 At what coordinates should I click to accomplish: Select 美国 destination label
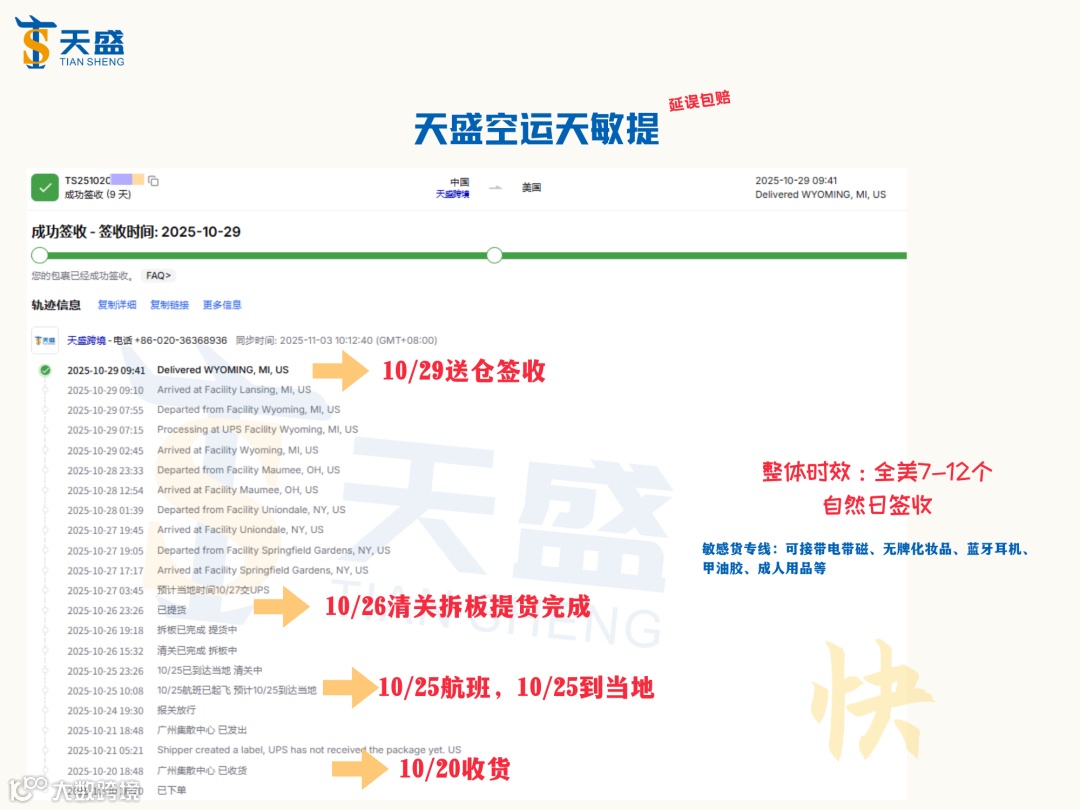pyautogui.click(x=531, y=187)
